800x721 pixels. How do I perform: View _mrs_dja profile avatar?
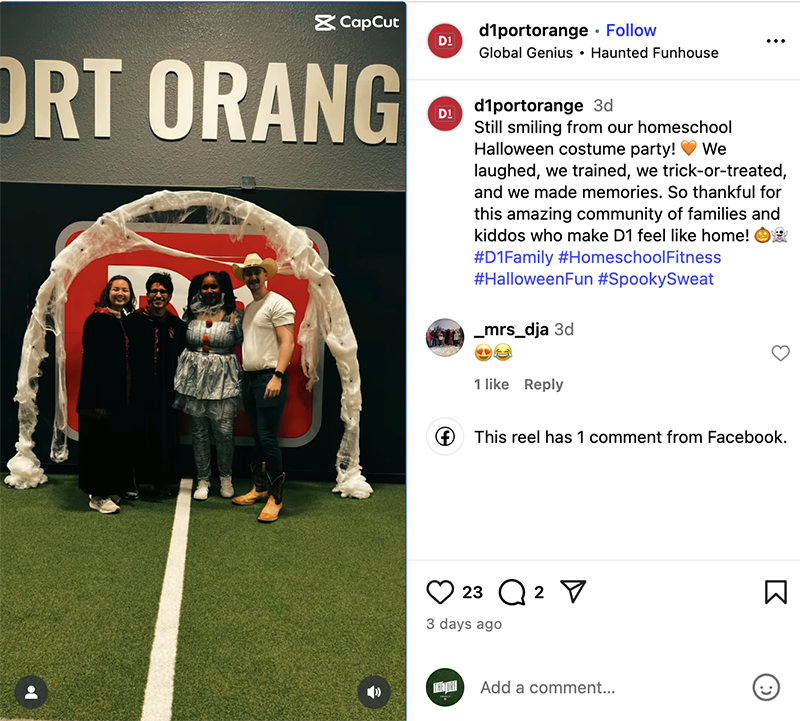point(445,337)
